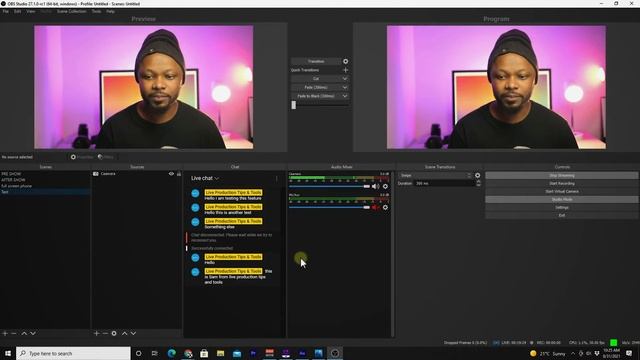640x360 pixels.
Task: Select the AFTER SHOW scene
Action: pyautogui.click(x=45, y=180)
